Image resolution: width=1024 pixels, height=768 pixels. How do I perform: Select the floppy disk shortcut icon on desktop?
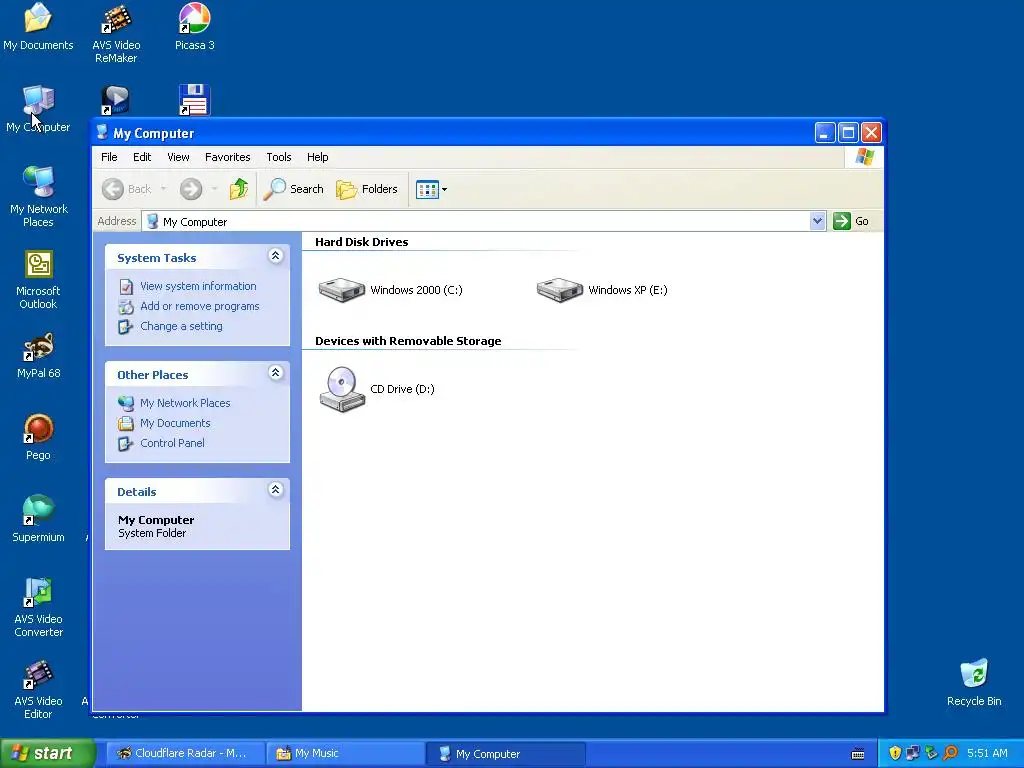pyautogui.click(x=194, y=99)
